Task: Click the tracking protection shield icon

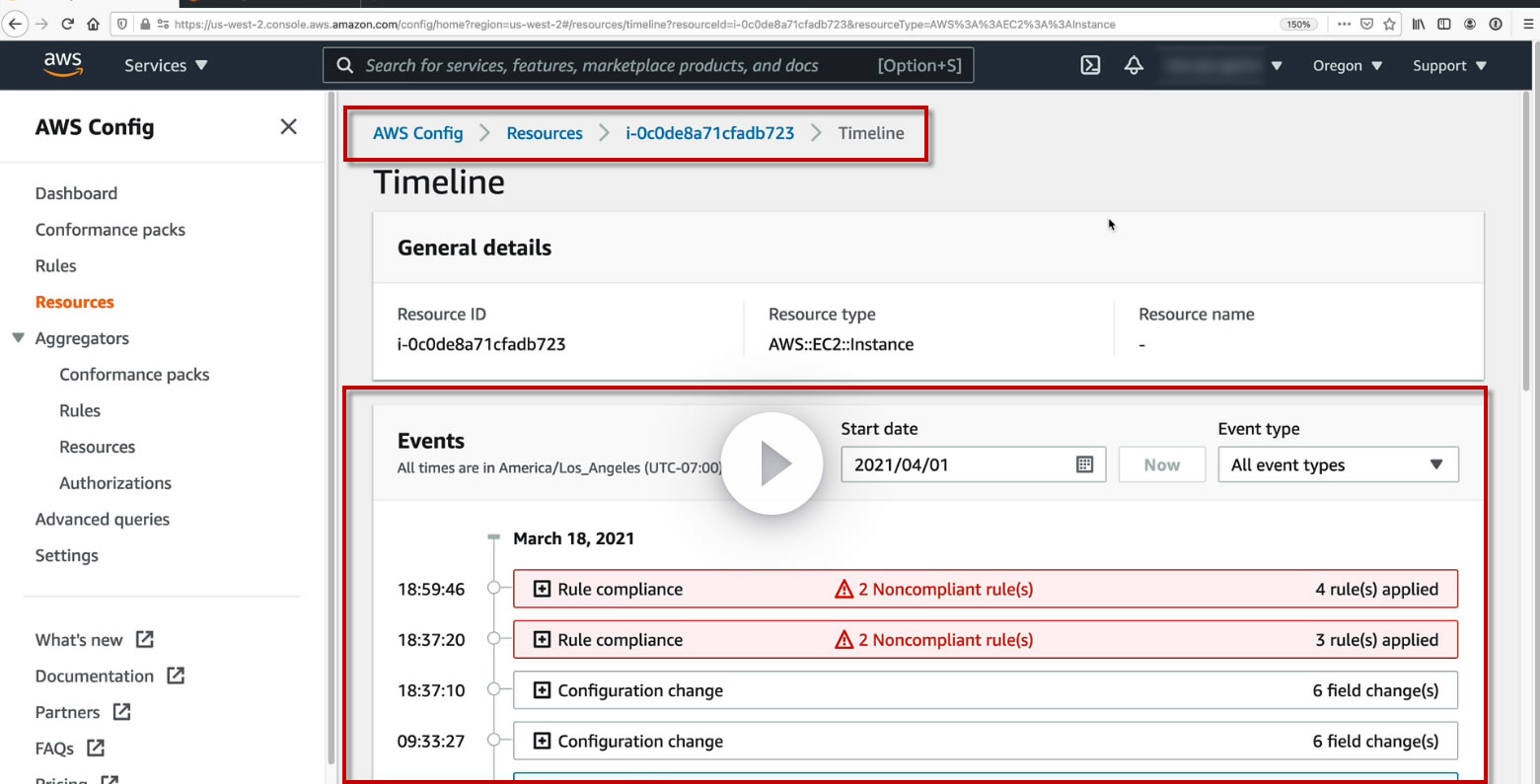Action: (121, 25)
